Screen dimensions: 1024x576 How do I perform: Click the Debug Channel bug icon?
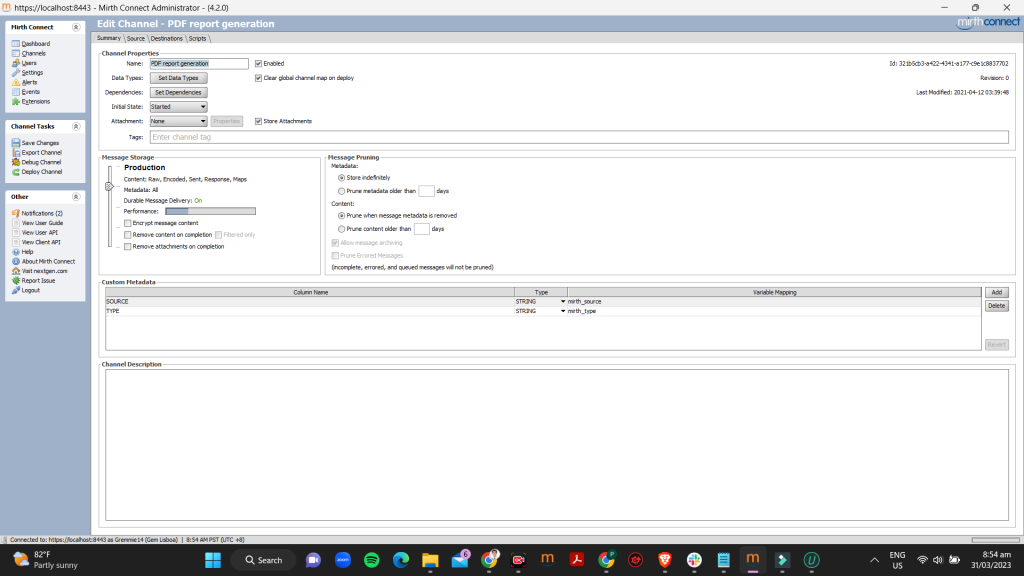(x=16, y=162)
